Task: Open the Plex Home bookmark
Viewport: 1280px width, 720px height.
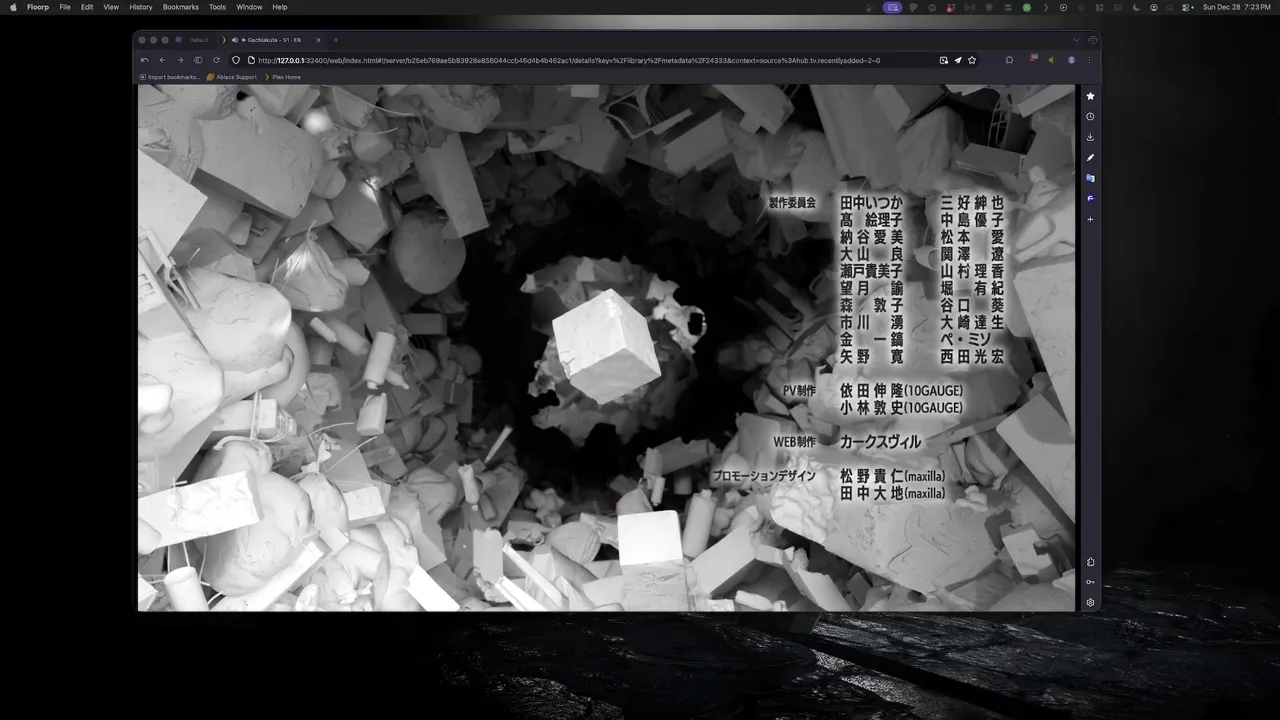Action: click(x=282, y=77)
